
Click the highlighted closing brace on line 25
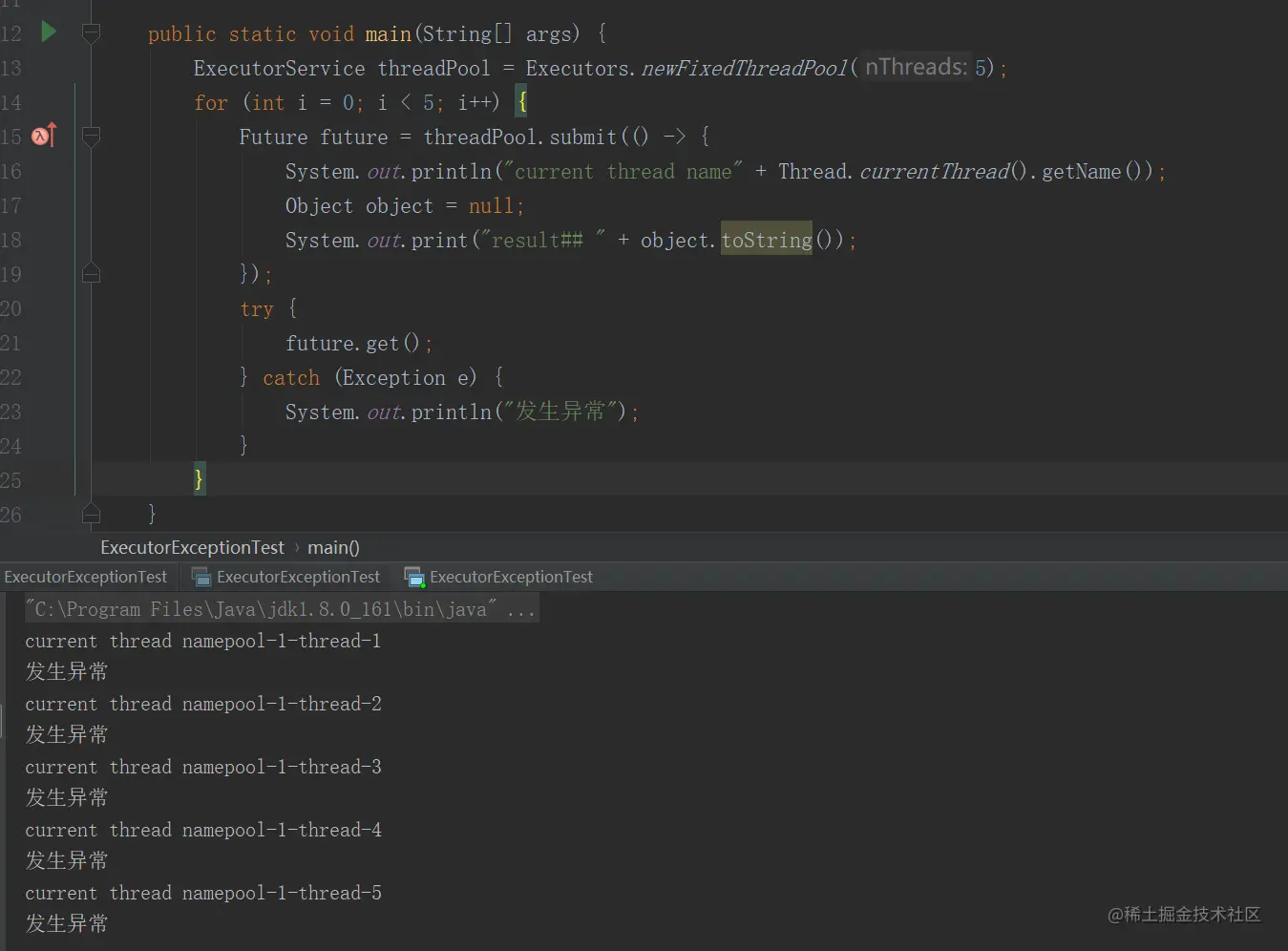coord(199,479)
